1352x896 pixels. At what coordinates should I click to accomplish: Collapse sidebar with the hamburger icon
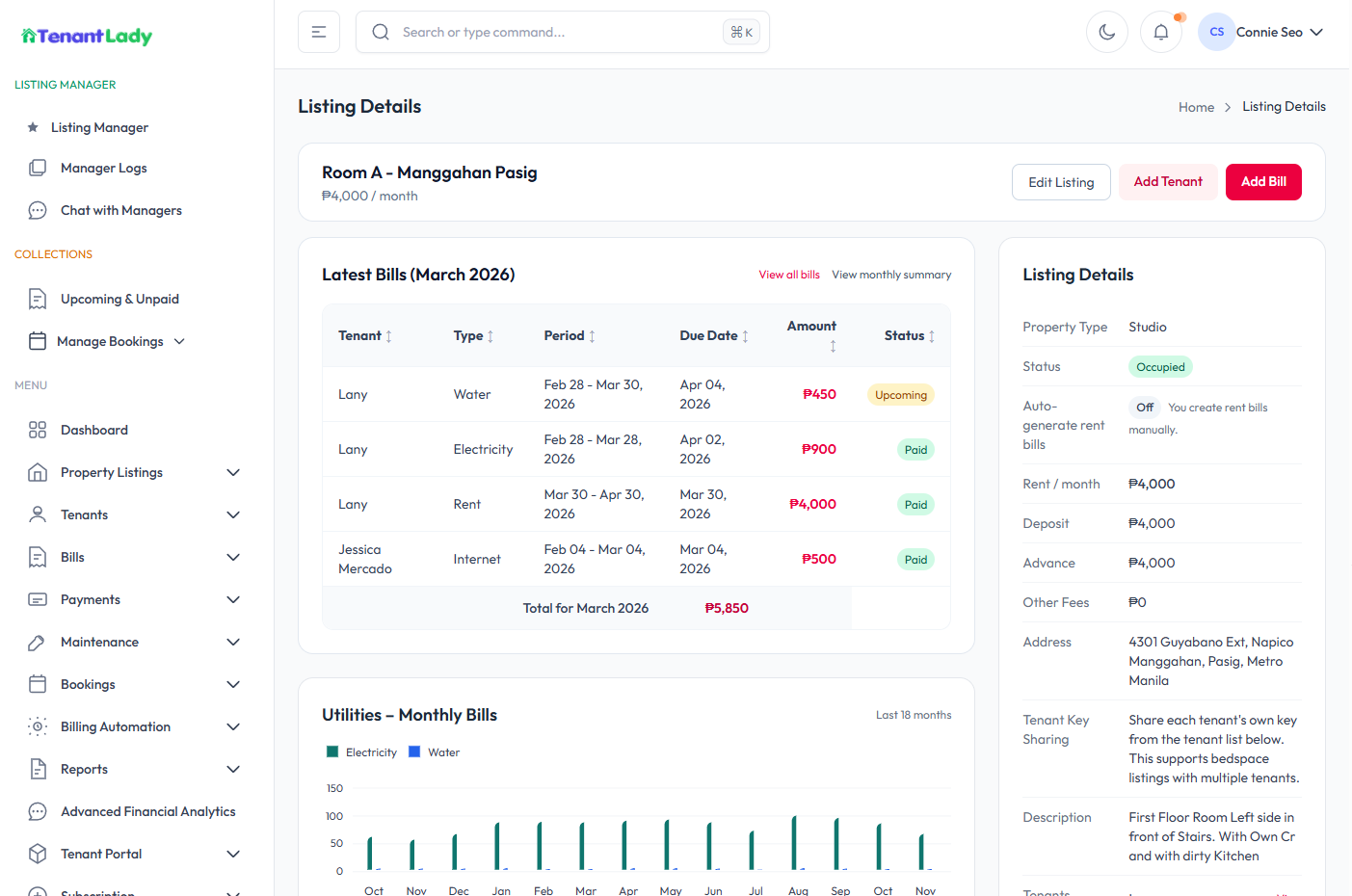pyautogui.click(x=319, y=32)
